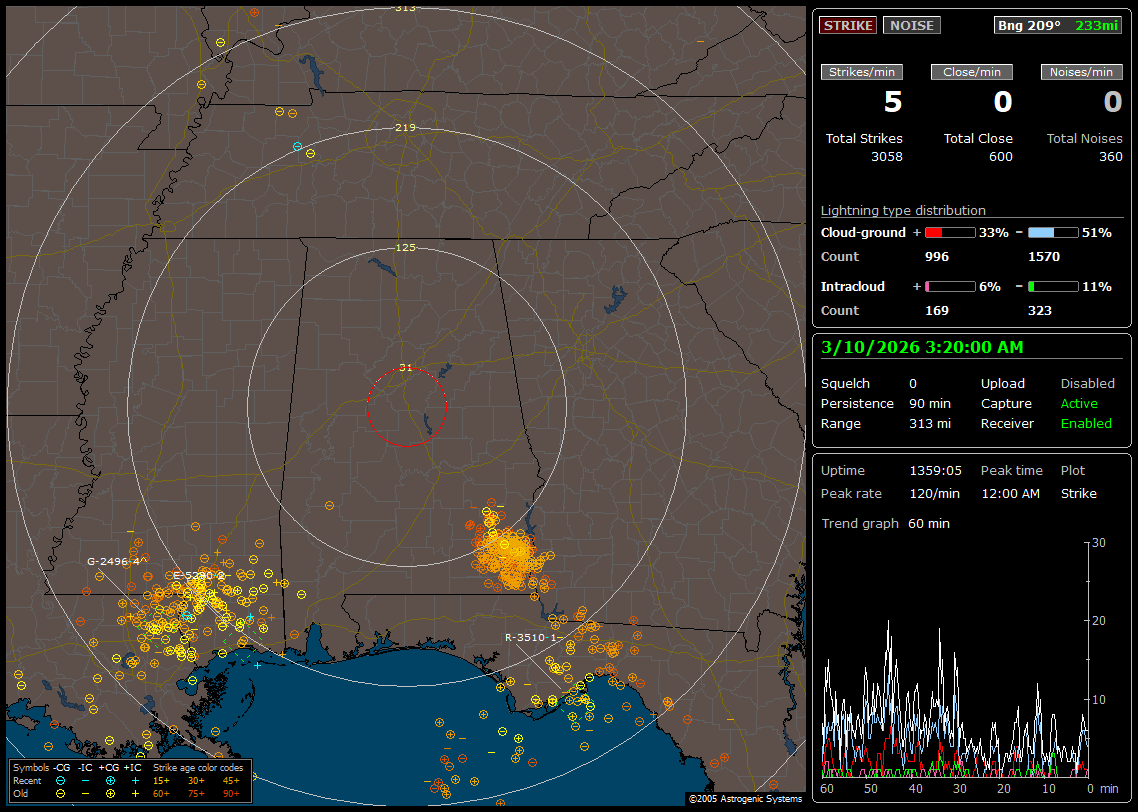The height and width of the screenshot is (812, 1138).
Task: Click the Upload Disabled status
Action: [1087, 384]
